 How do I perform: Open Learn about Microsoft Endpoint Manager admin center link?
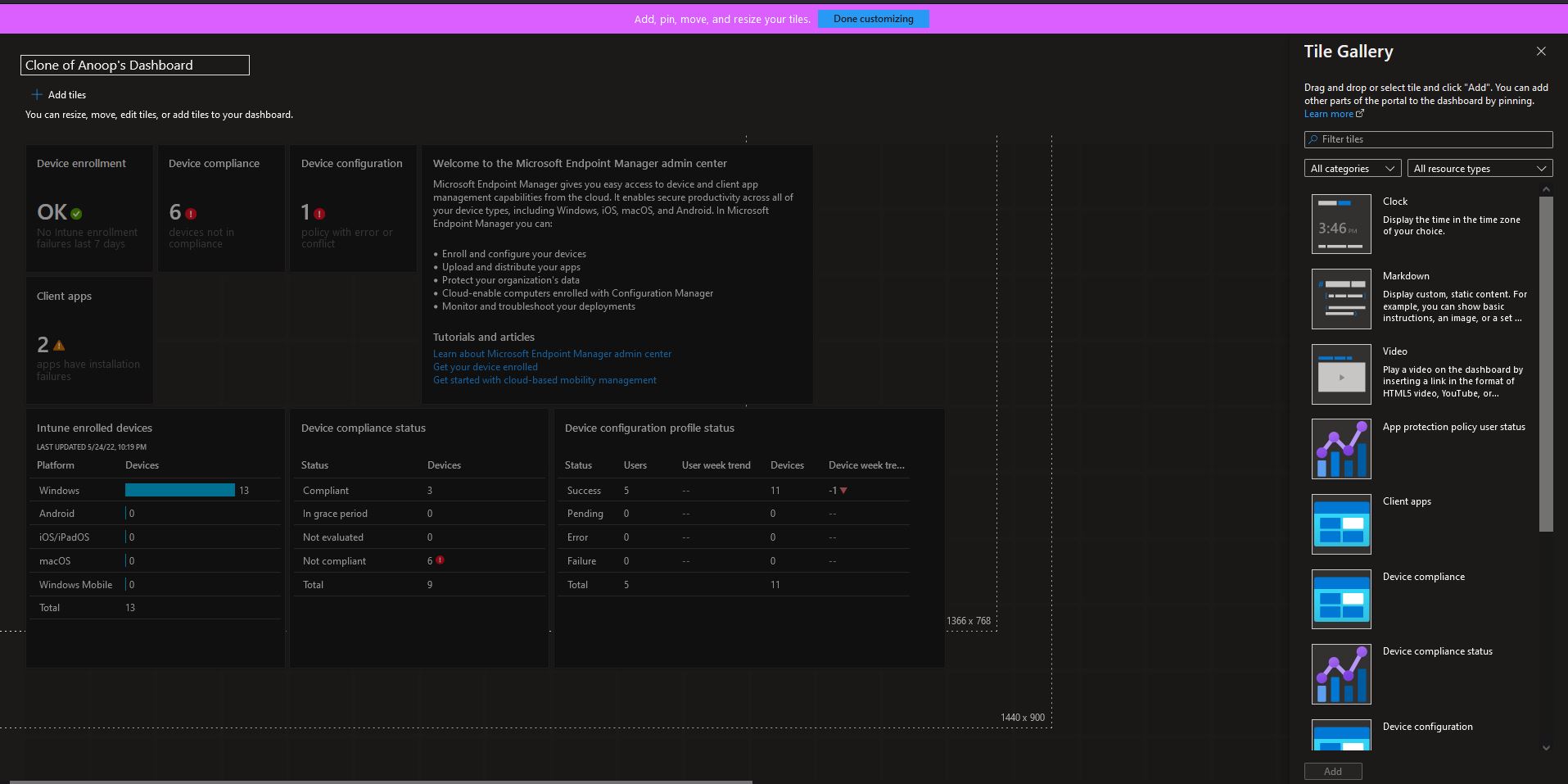pyautogui.click(x=552, y=354)
